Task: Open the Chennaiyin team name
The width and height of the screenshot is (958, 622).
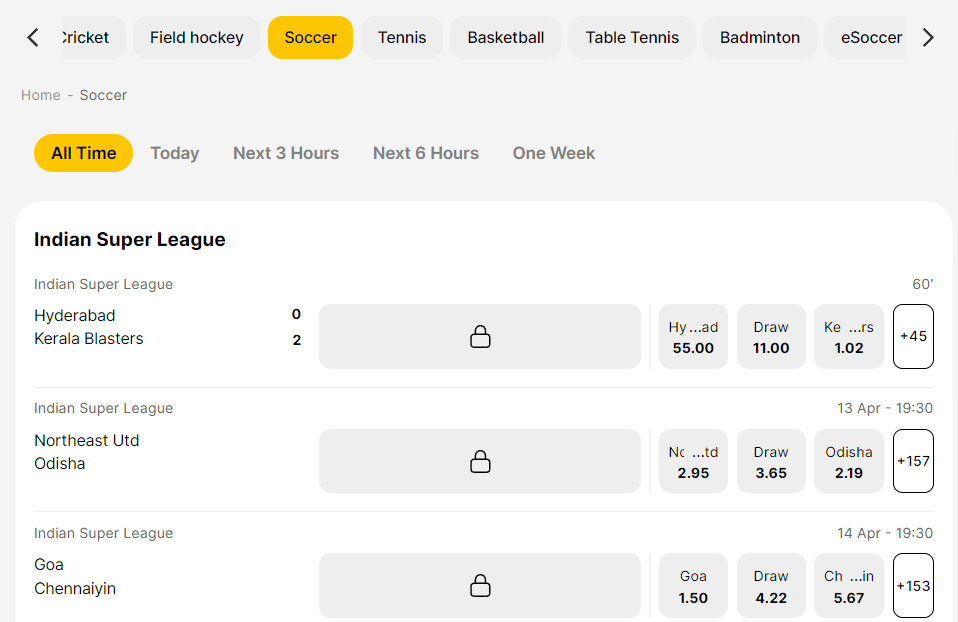Action: (75, 588)
